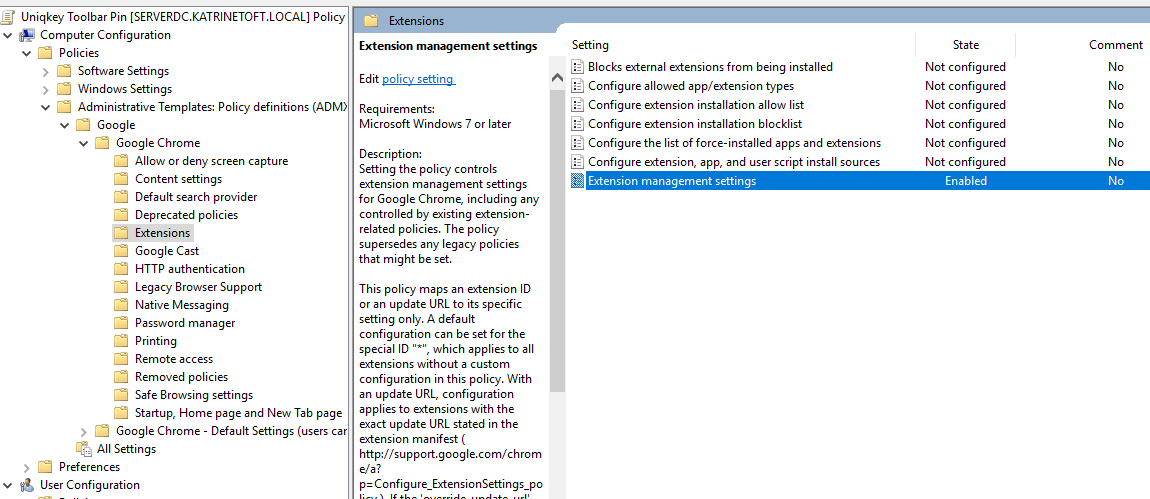Select the Extension management settings row
This screenshot has width=1150, height=499.
[860, 181]
